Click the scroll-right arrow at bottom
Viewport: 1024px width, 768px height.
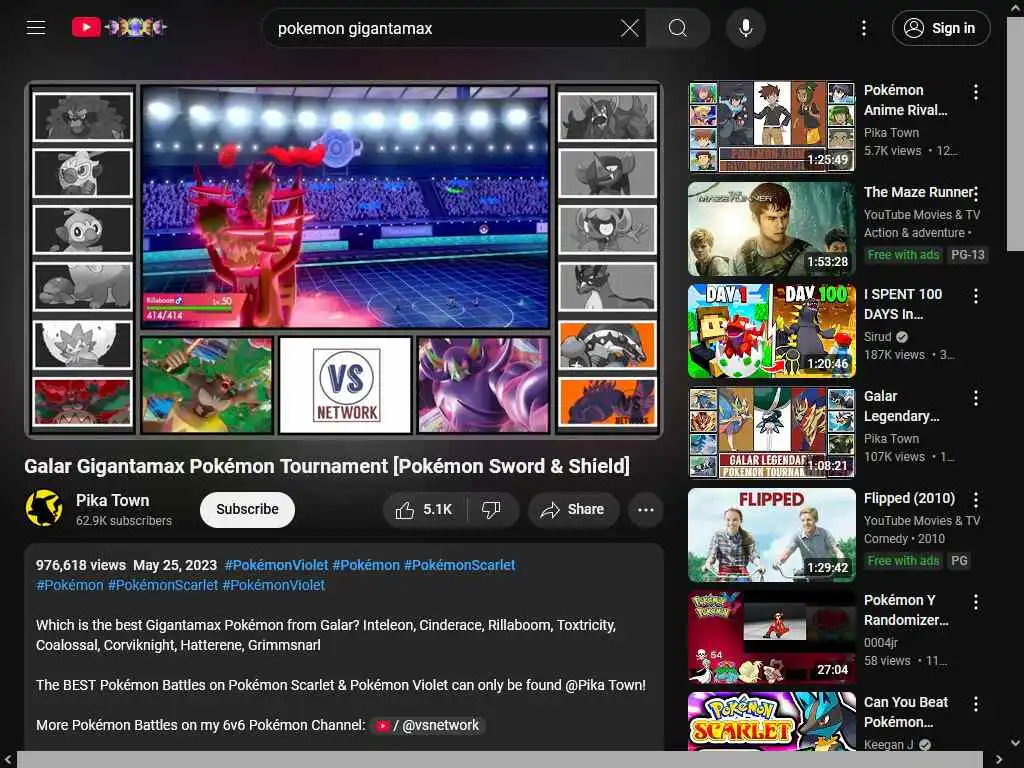[x=999, y=760]
